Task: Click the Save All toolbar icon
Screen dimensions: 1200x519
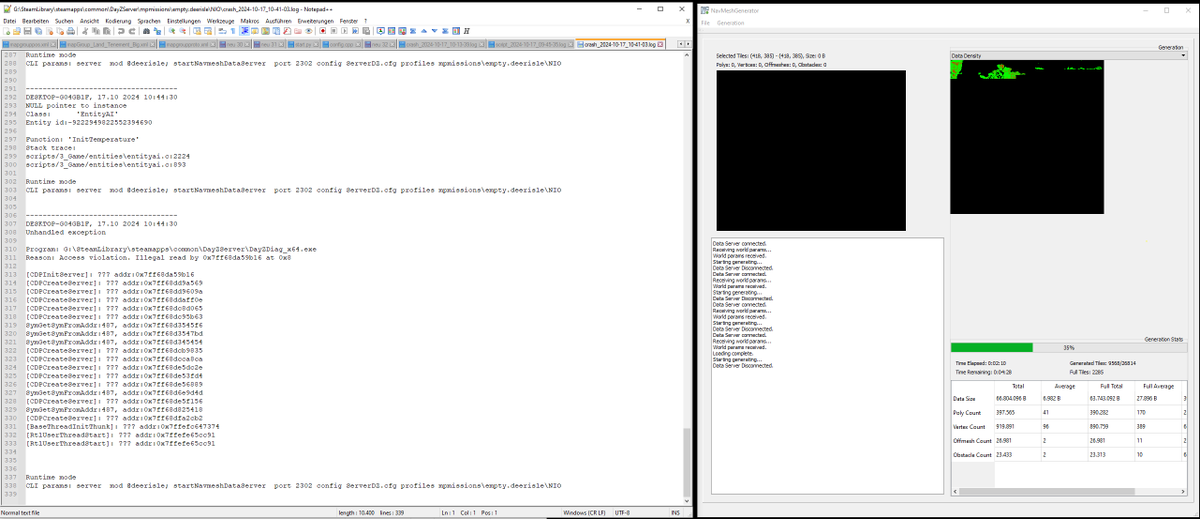Action: [38, 31]
